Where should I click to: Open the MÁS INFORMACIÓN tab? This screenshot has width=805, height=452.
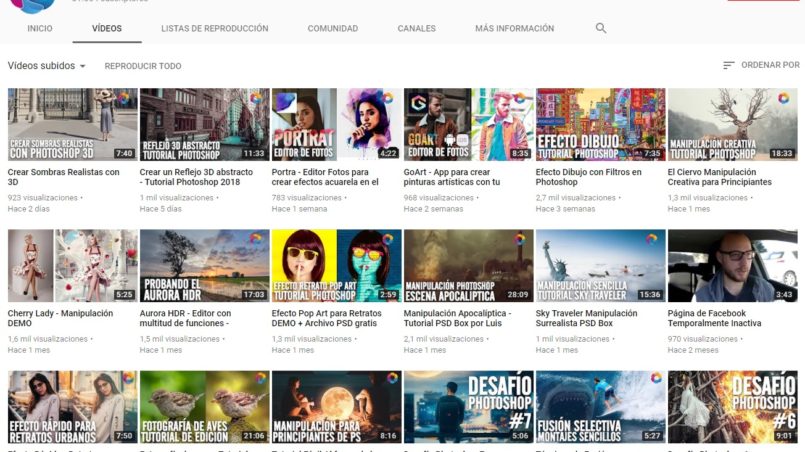pyautogui.click(x=514, y=28)
